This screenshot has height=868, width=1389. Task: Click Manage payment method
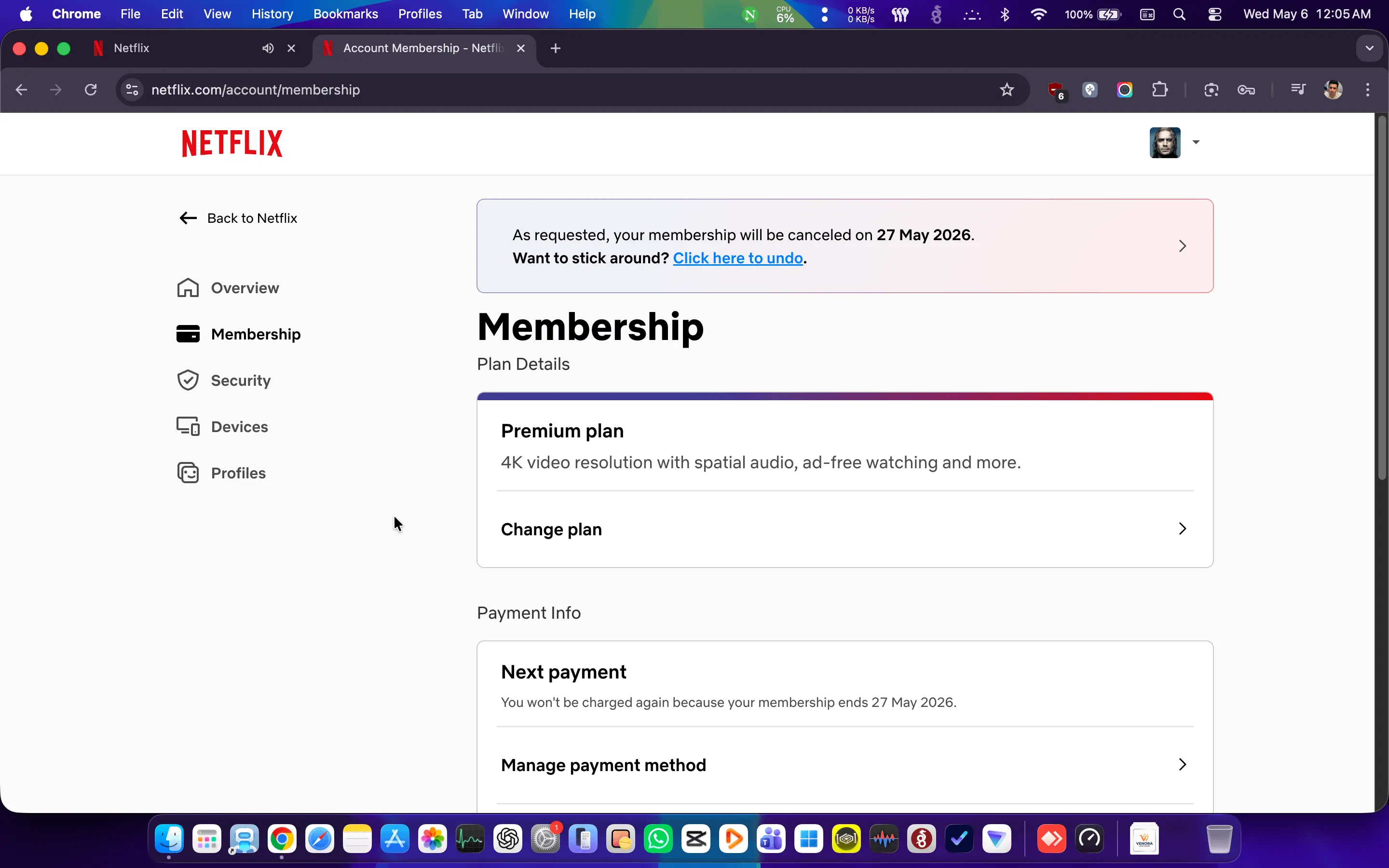pyautogui.click(x=845, y=765)
